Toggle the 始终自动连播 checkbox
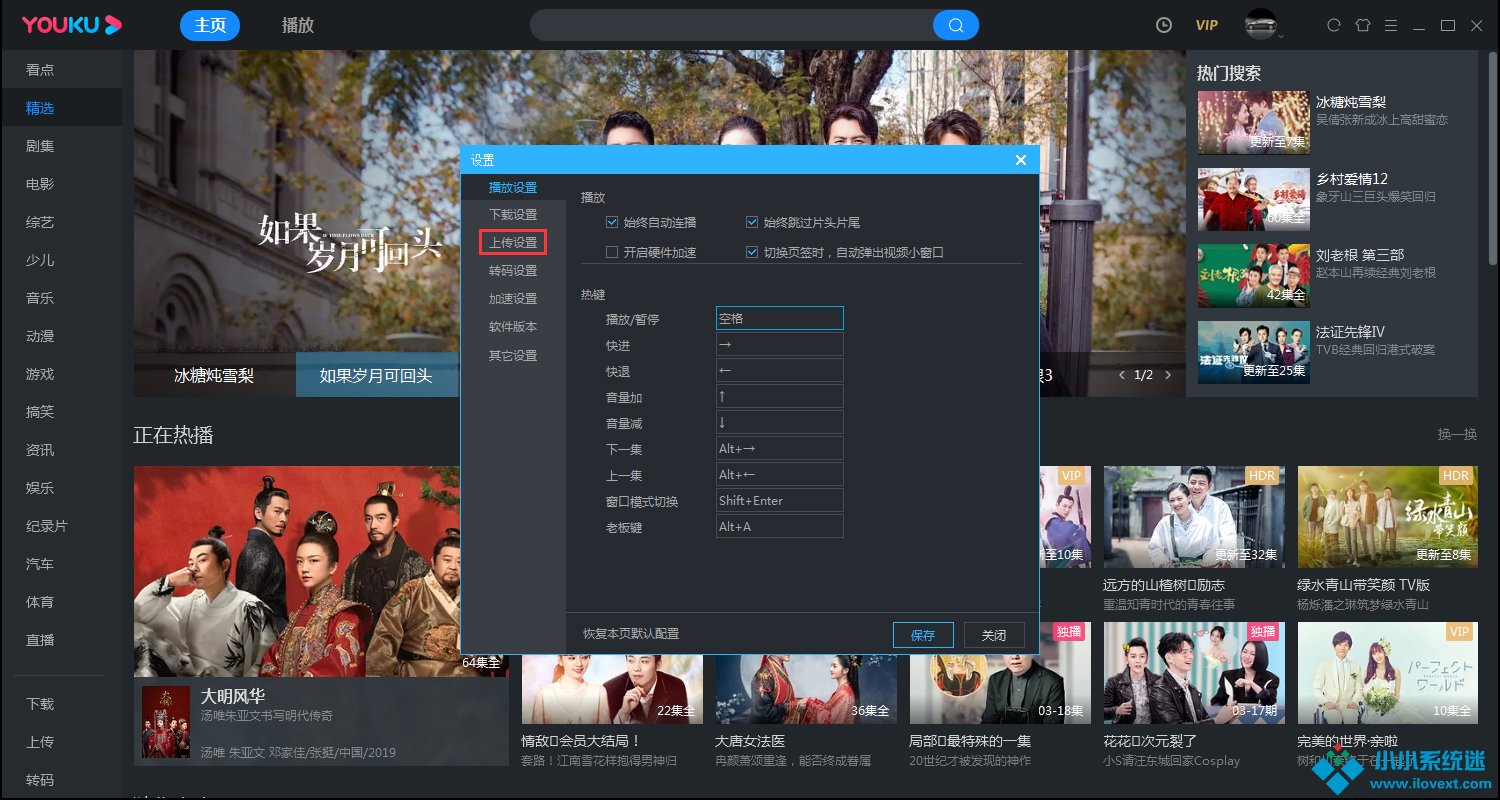This screenshot has width=1500, height=800. point(612,222)
